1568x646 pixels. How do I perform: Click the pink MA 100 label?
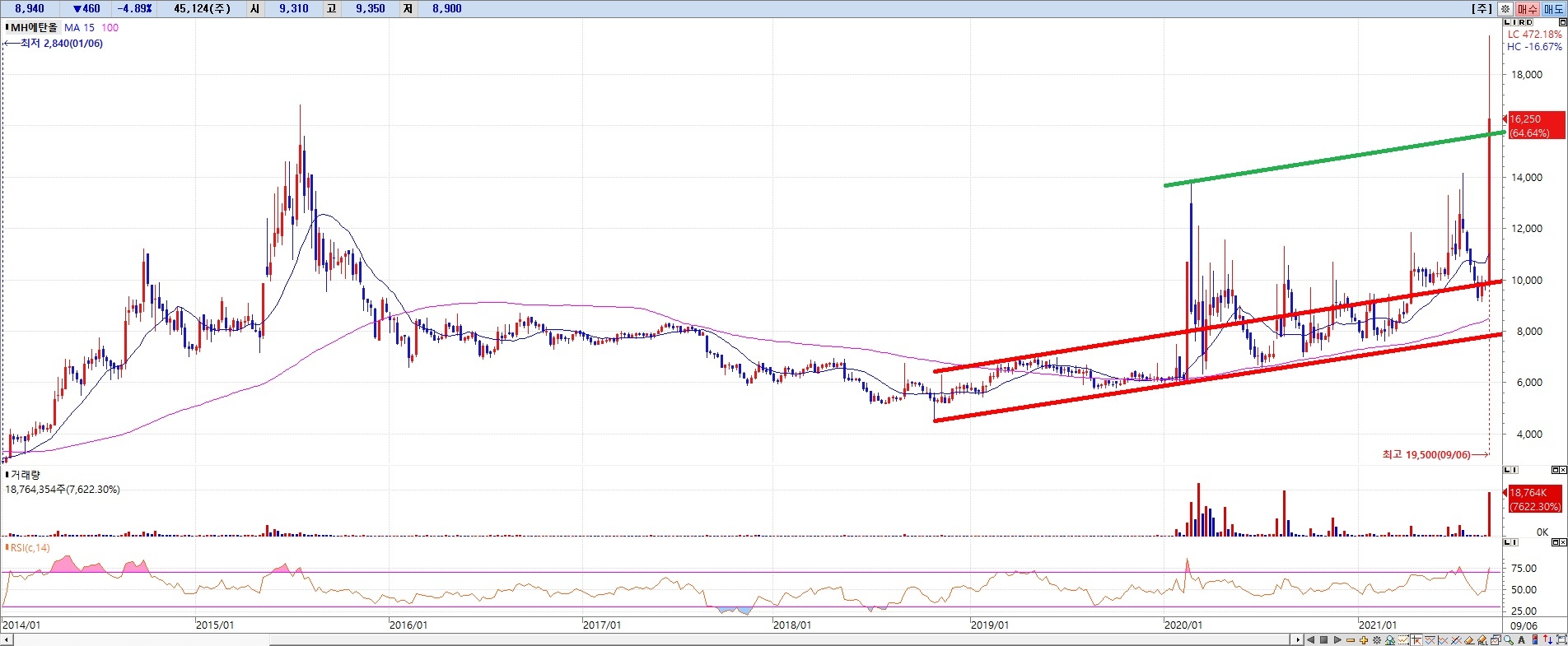coord(110,27)
